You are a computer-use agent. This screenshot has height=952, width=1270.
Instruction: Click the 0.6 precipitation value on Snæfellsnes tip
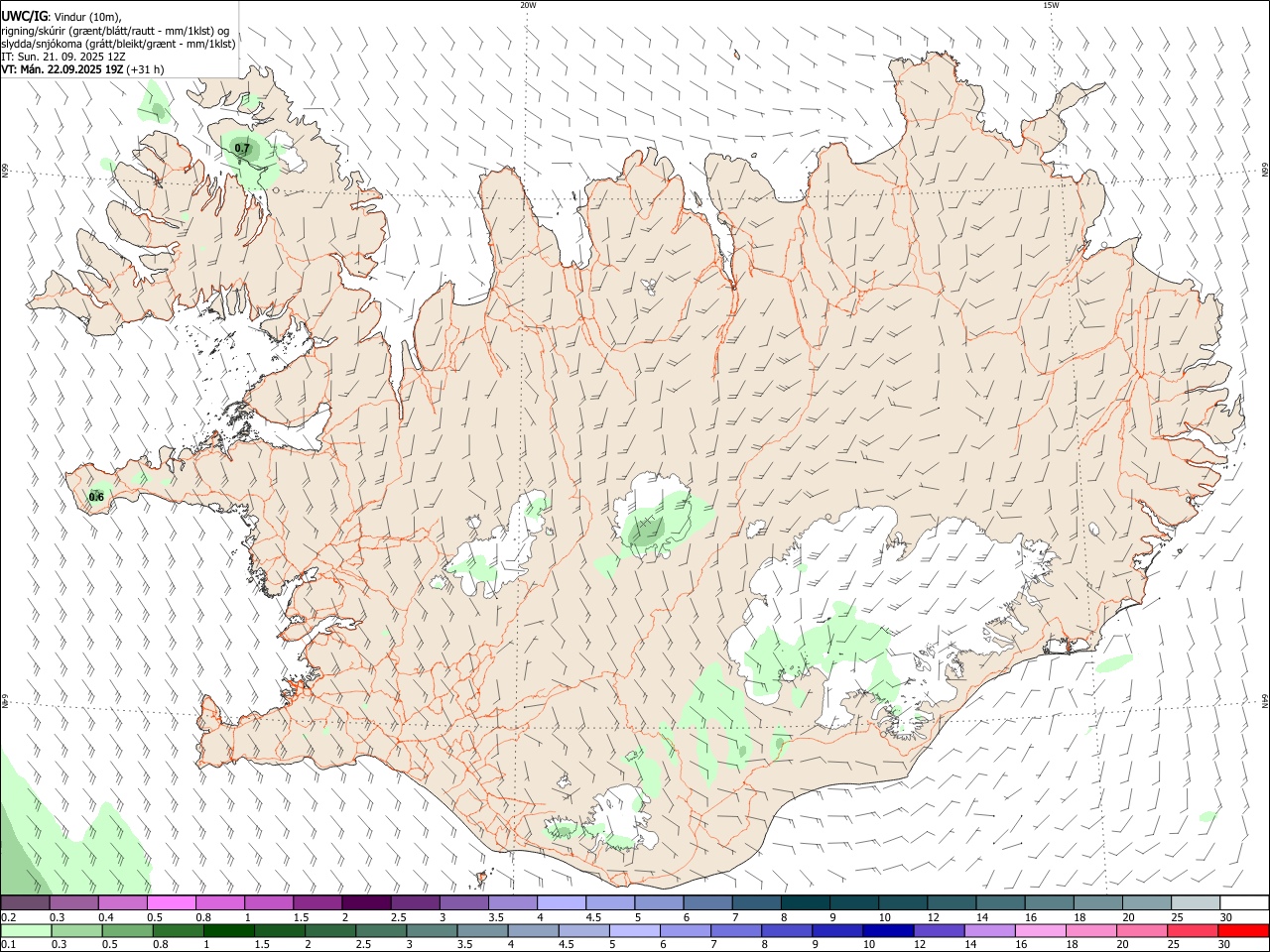pyautogui.click(x=96, y=497)
